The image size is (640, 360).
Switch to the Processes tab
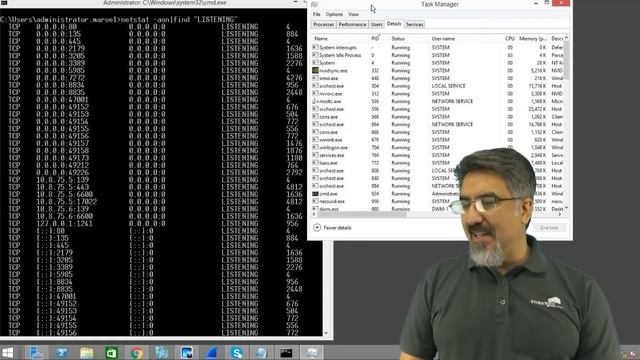click(x=324, y=24)
